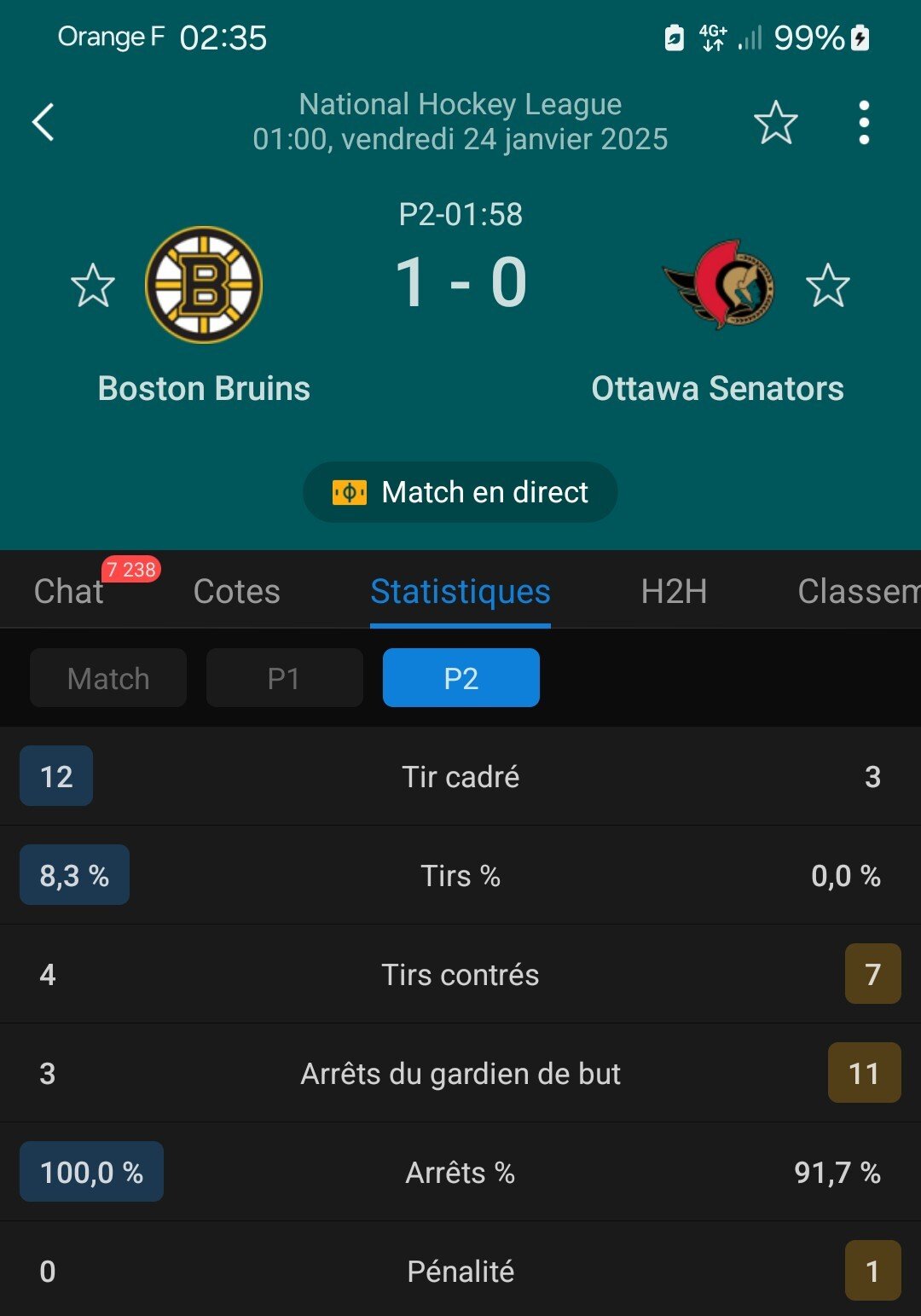The width and height of the screenshot is (921, 1316).
Task: Favorite this match with the top star
Action: click(776, 122)
